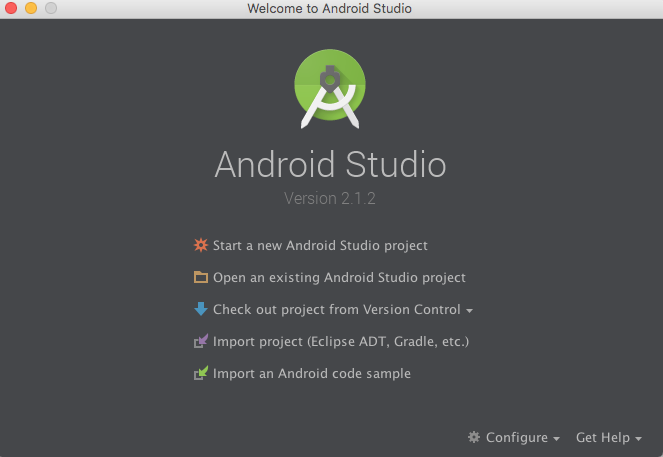Click the green arrow code sample icon
Viewport: 663px width, 457px height.
pyautogui.click(x=201, y=373)
